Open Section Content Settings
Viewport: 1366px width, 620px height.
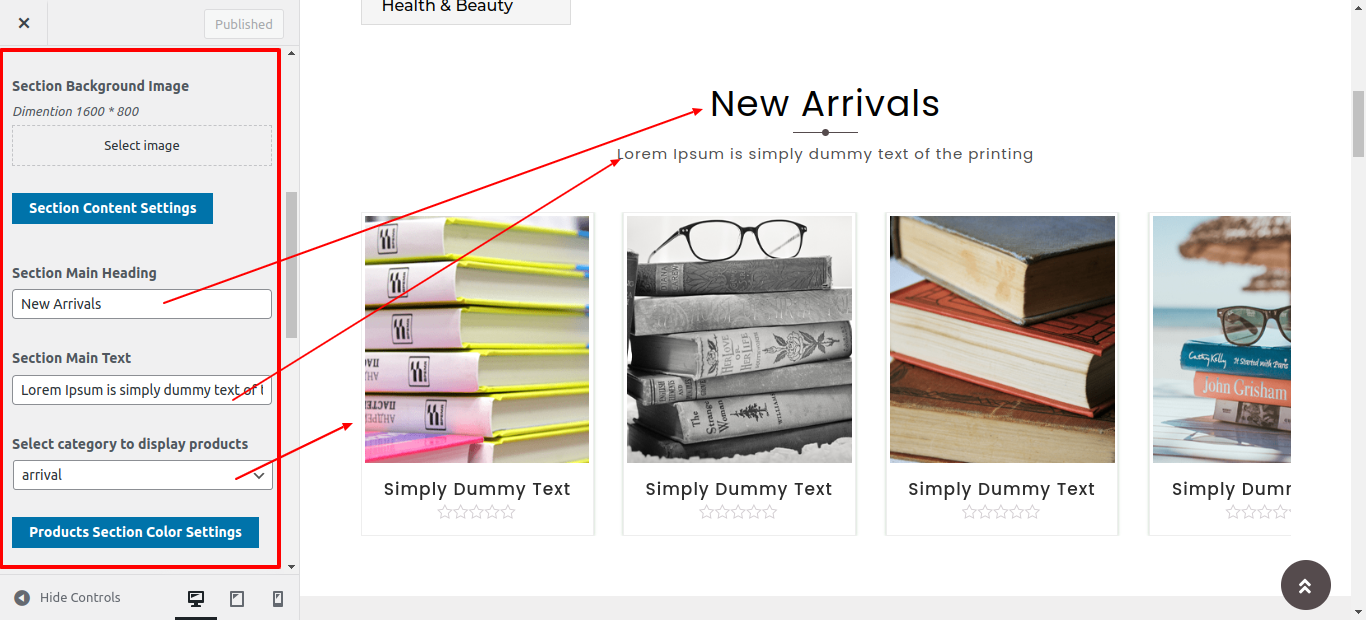pyautogui.click(x=112, y=208)
